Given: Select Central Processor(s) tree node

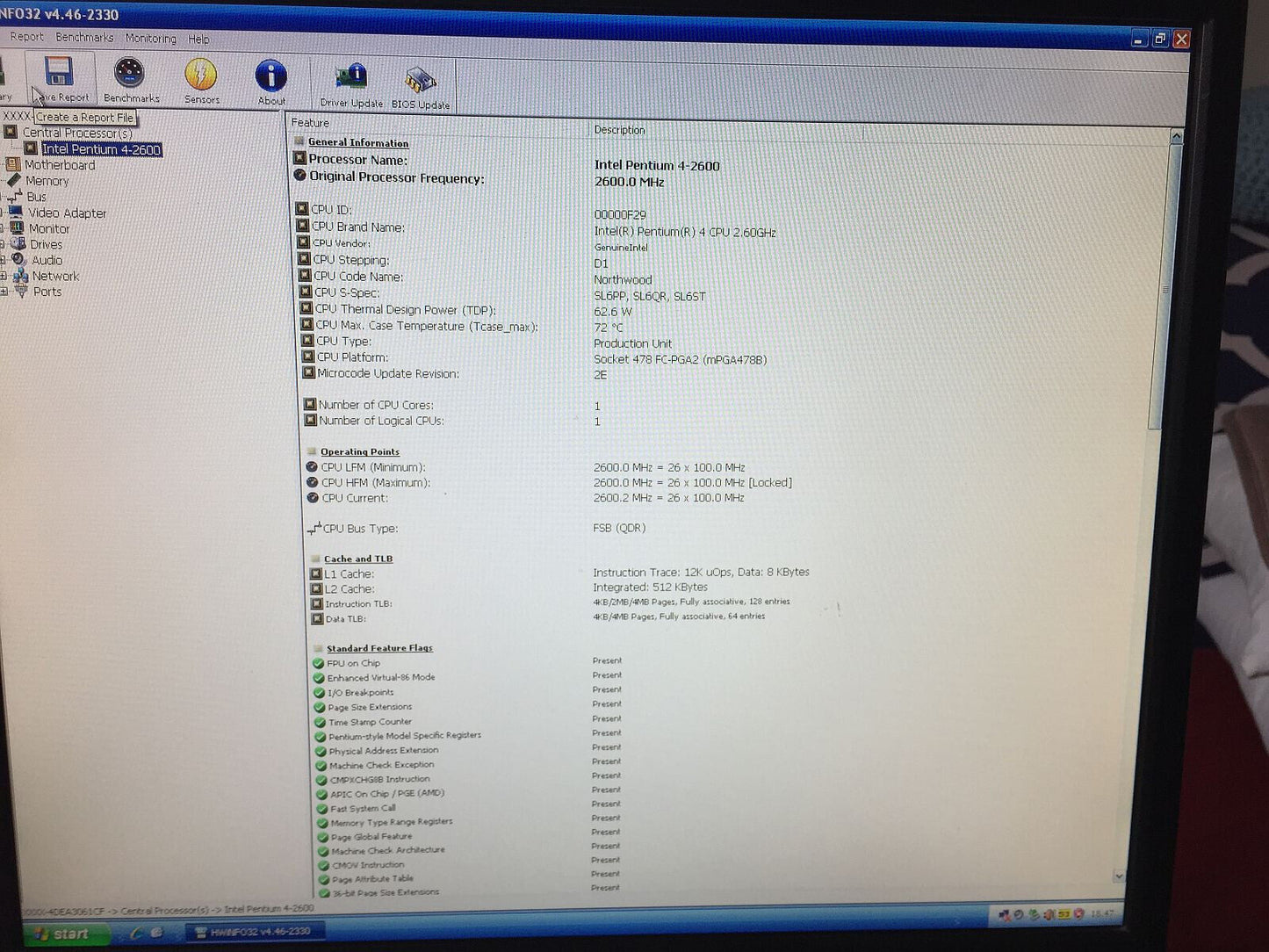Looking at the screenshot, I should pos(77,133).
